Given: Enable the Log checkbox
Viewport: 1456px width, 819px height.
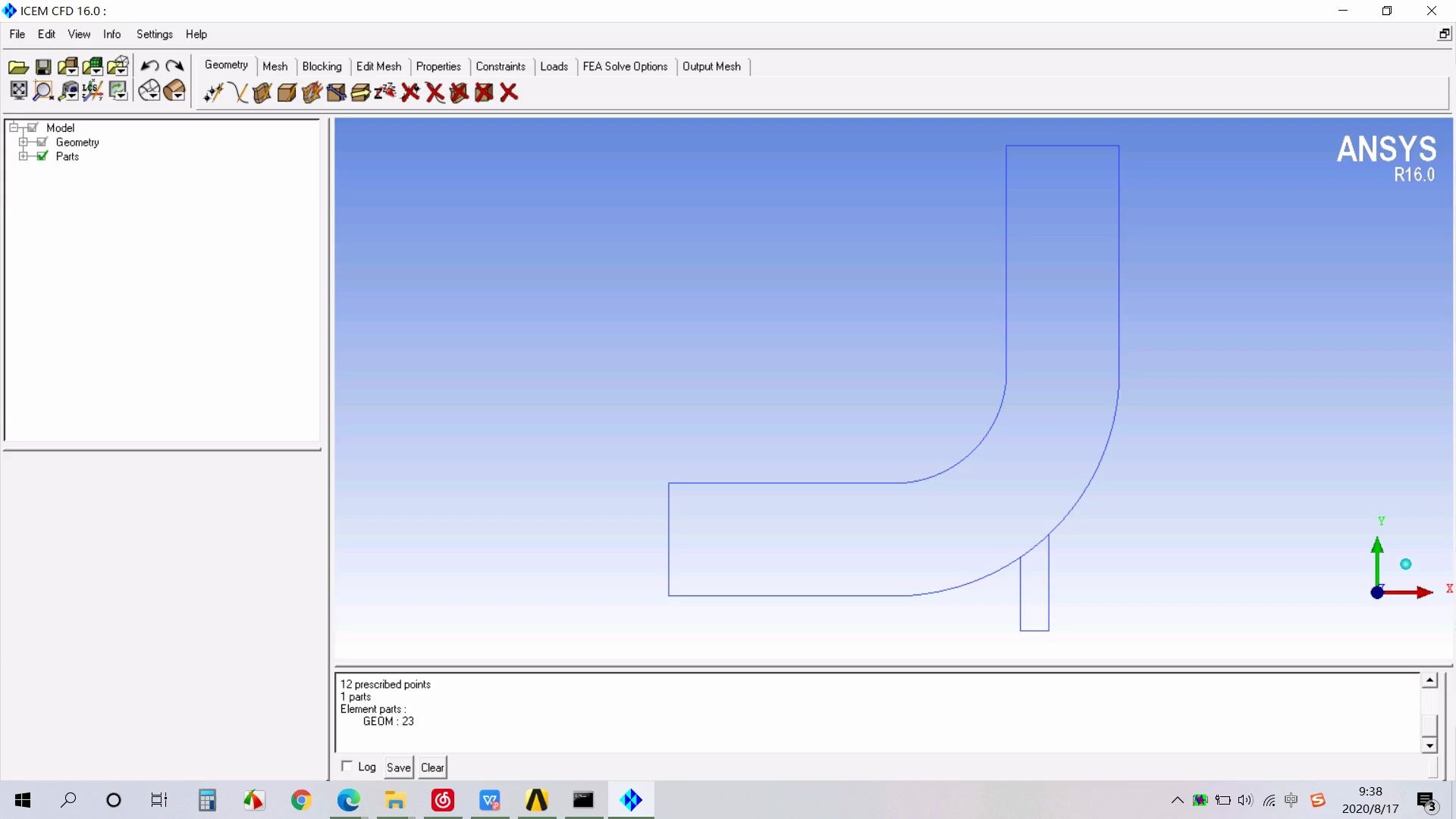Looking at the screenshot, I should point(347,767).
